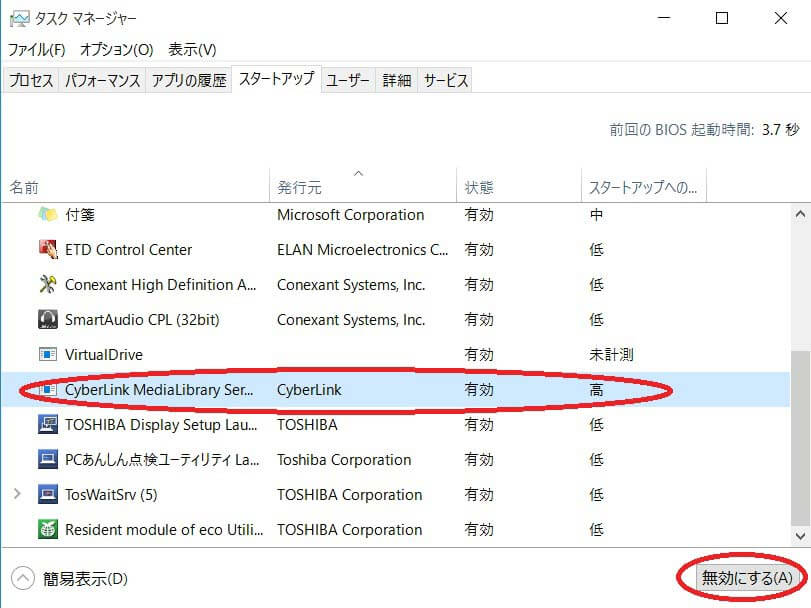Click the 有効 status for VirtualDrive
The height and width of the screenshot is (608, 811).
tap(479, 355)
